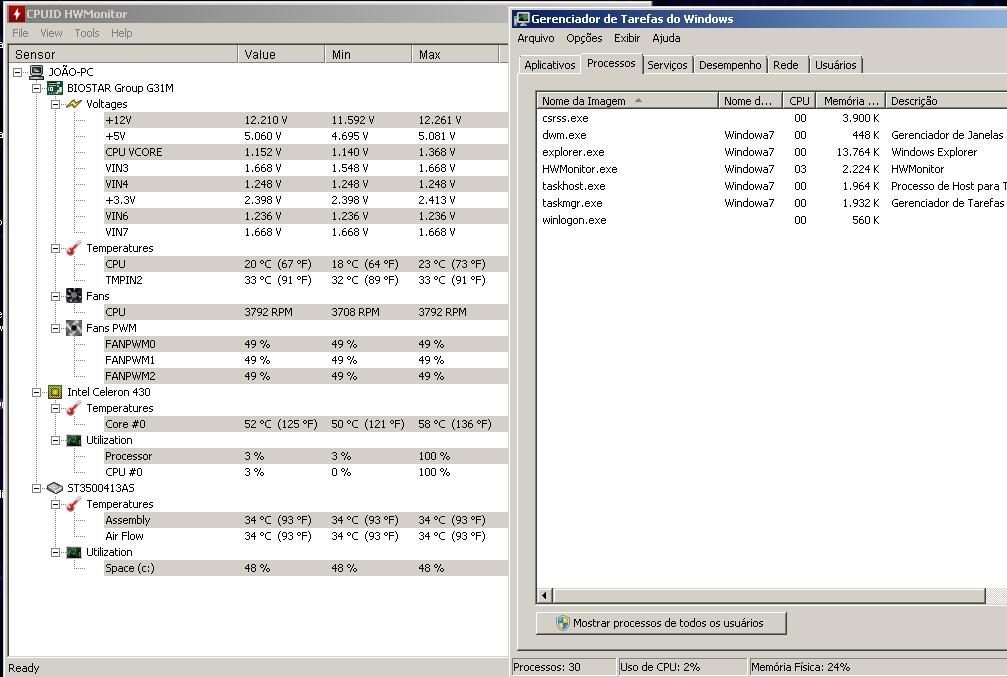Click the Fans icon in HWMonitor
The height and width of the screenshot is (677, 1007).
[x=74, y=296]
